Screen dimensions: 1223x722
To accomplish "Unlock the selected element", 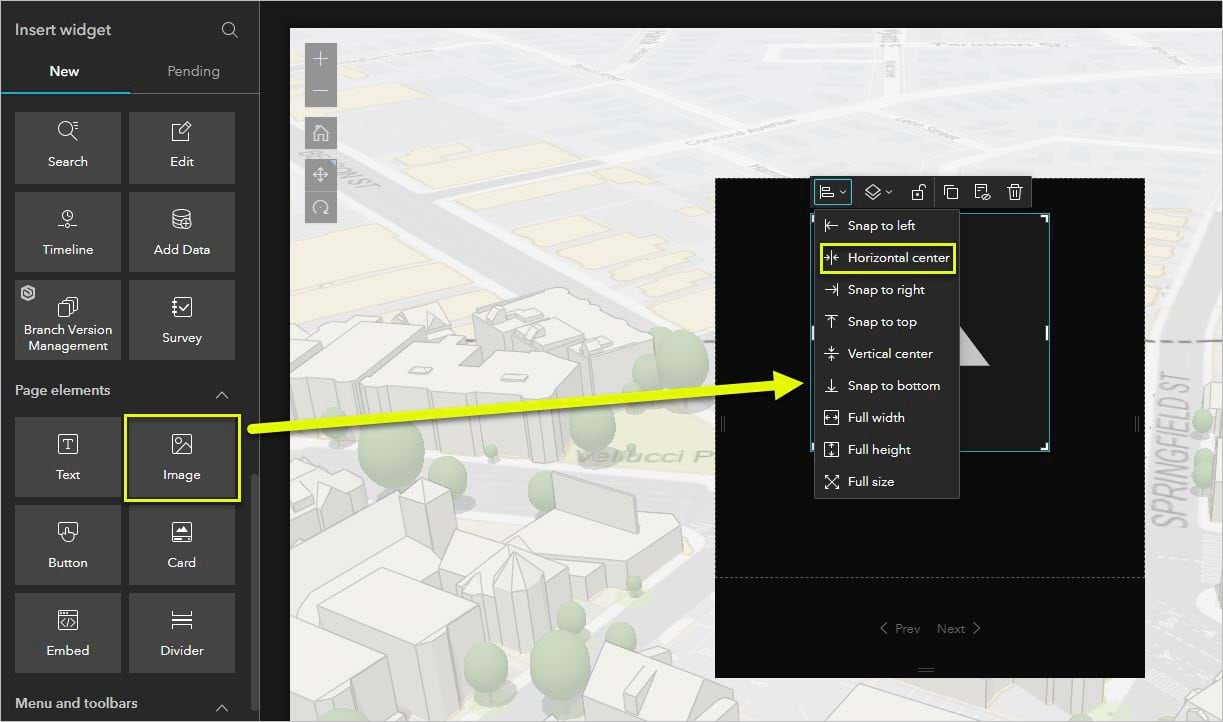I will click(x=919, y=192).
